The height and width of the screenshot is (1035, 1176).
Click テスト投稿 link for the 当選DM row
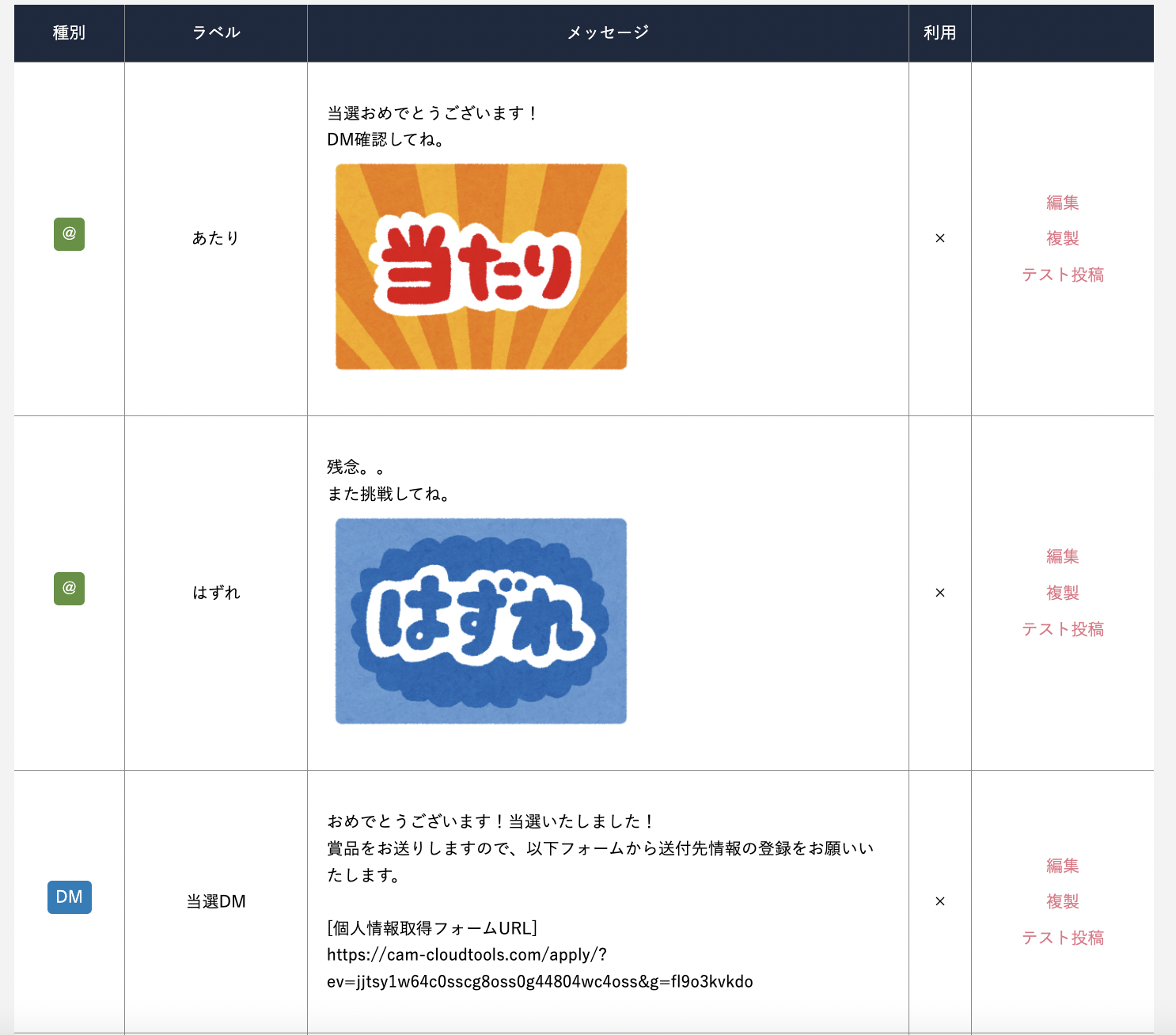coord(1063,938)
